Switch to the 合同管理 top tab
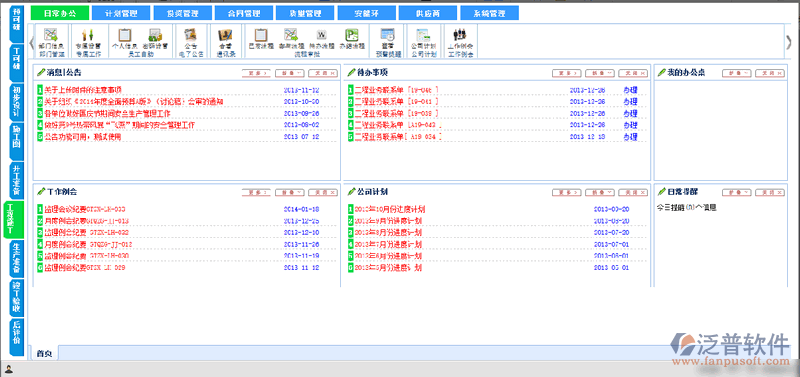This screenshot has height=377, width=800. [x=244, y=13]
